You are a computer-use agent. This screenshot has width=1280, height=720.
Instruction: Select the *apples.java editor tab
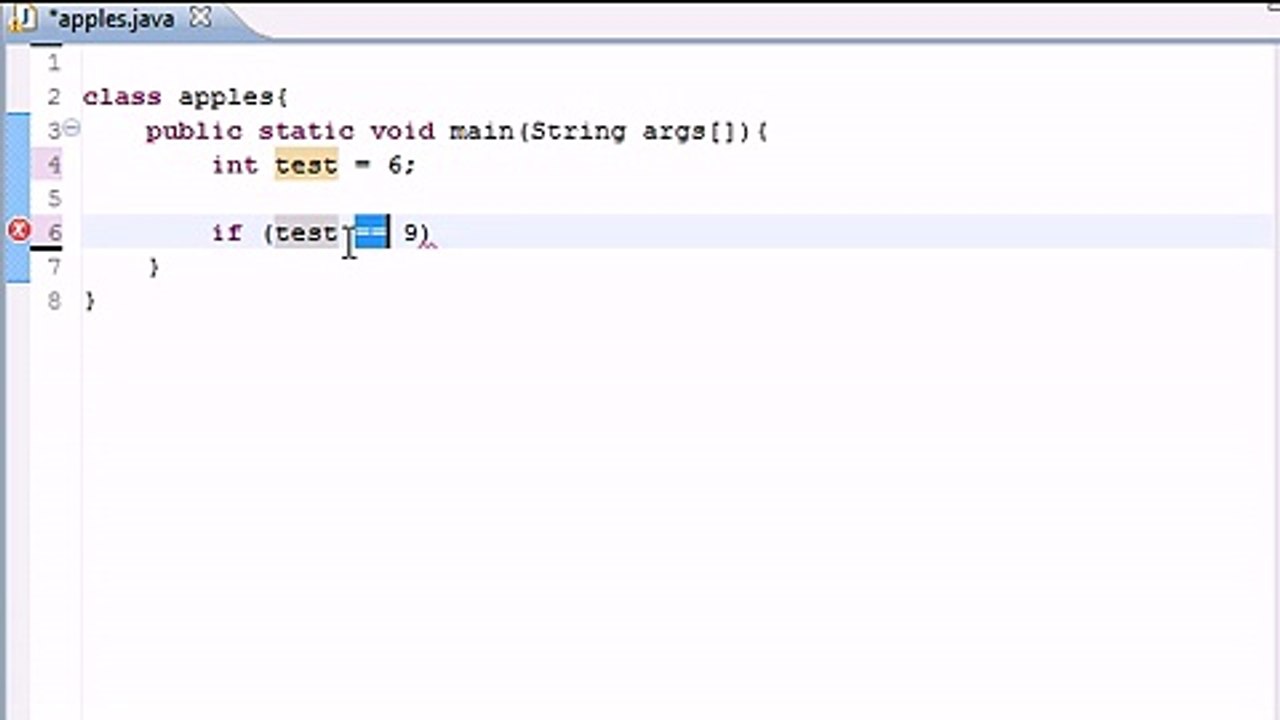coord(114,19)
